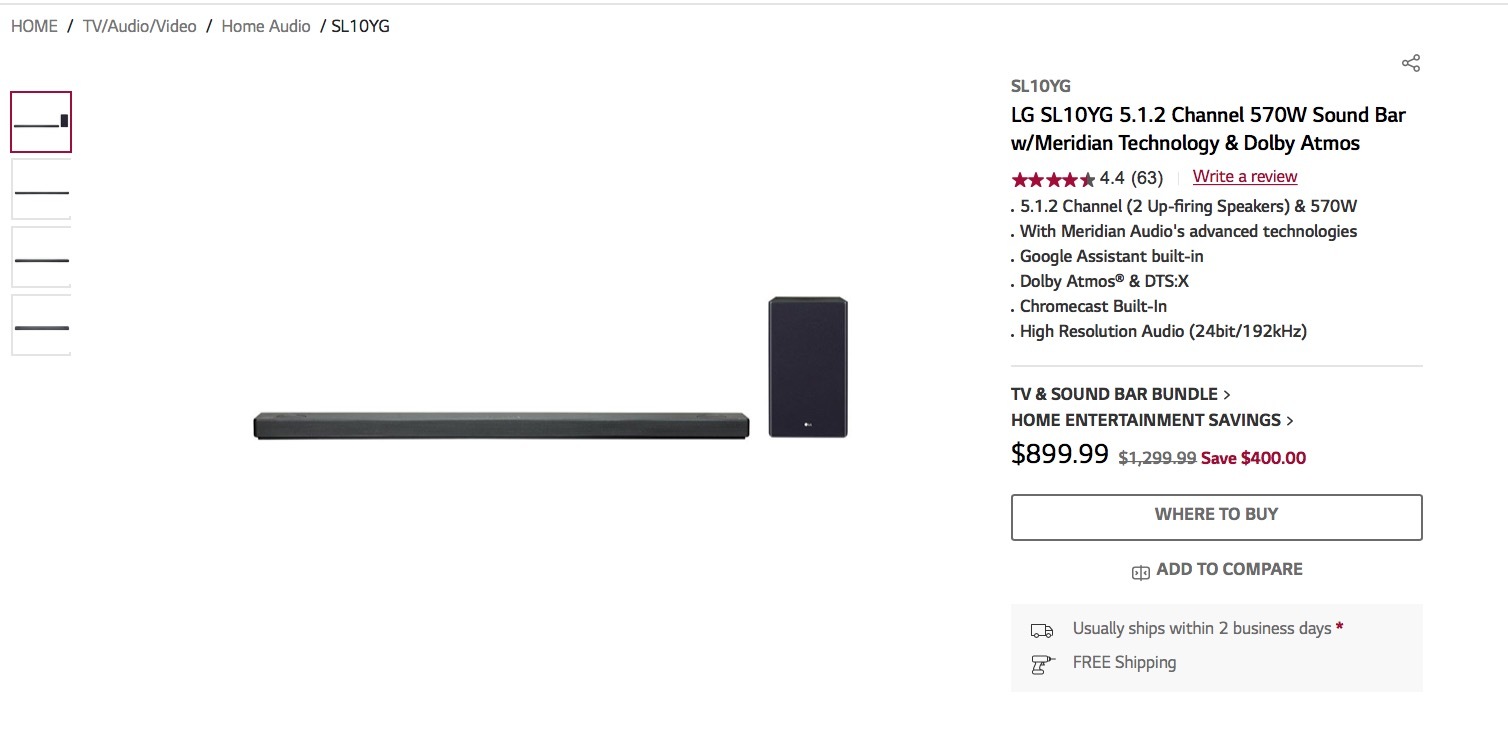Open TV/Audio/Video breadcrumb link
1508x742 pixels.
point(139,26)
